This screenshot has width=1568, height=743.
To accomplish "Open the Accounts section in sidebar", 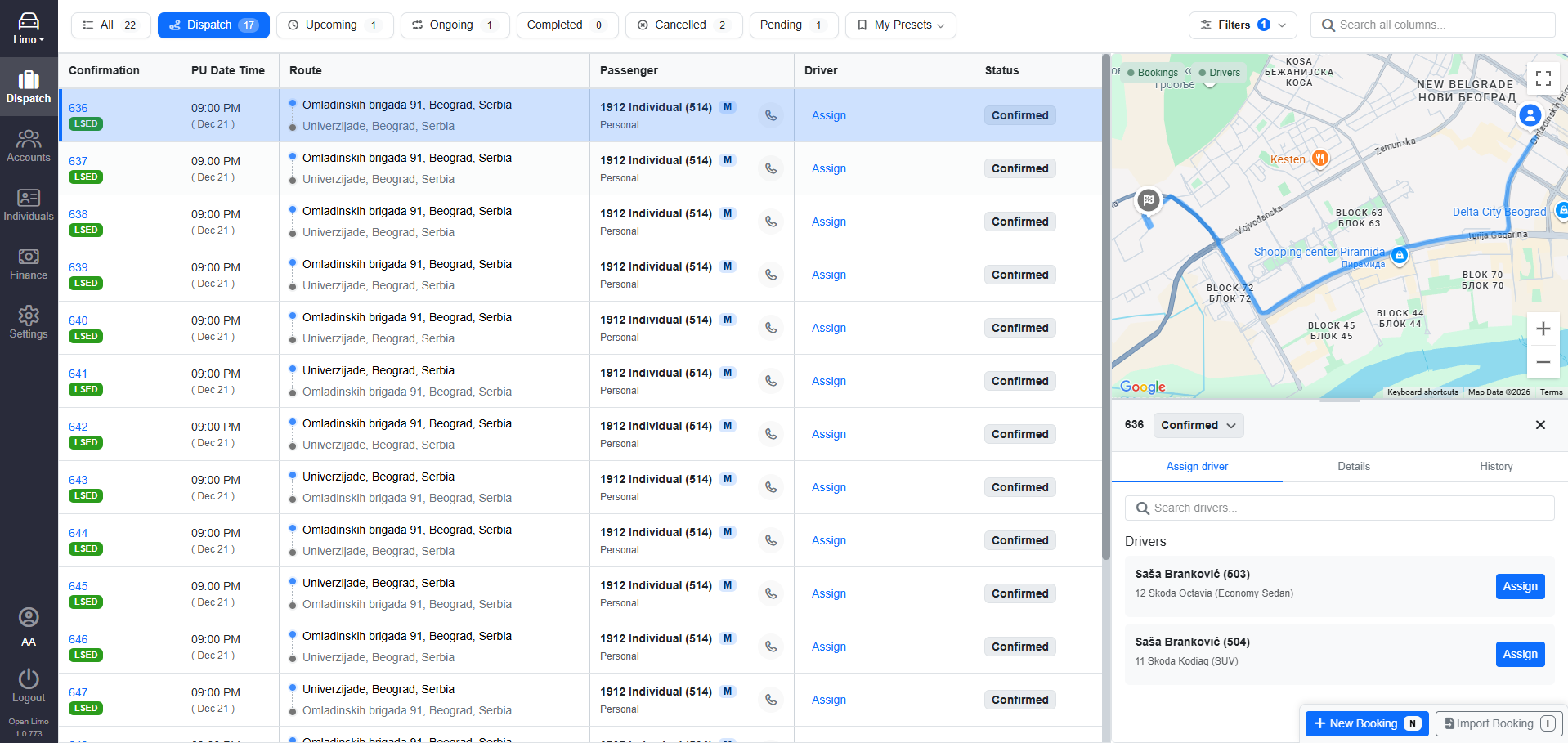I will pos(29,146).
